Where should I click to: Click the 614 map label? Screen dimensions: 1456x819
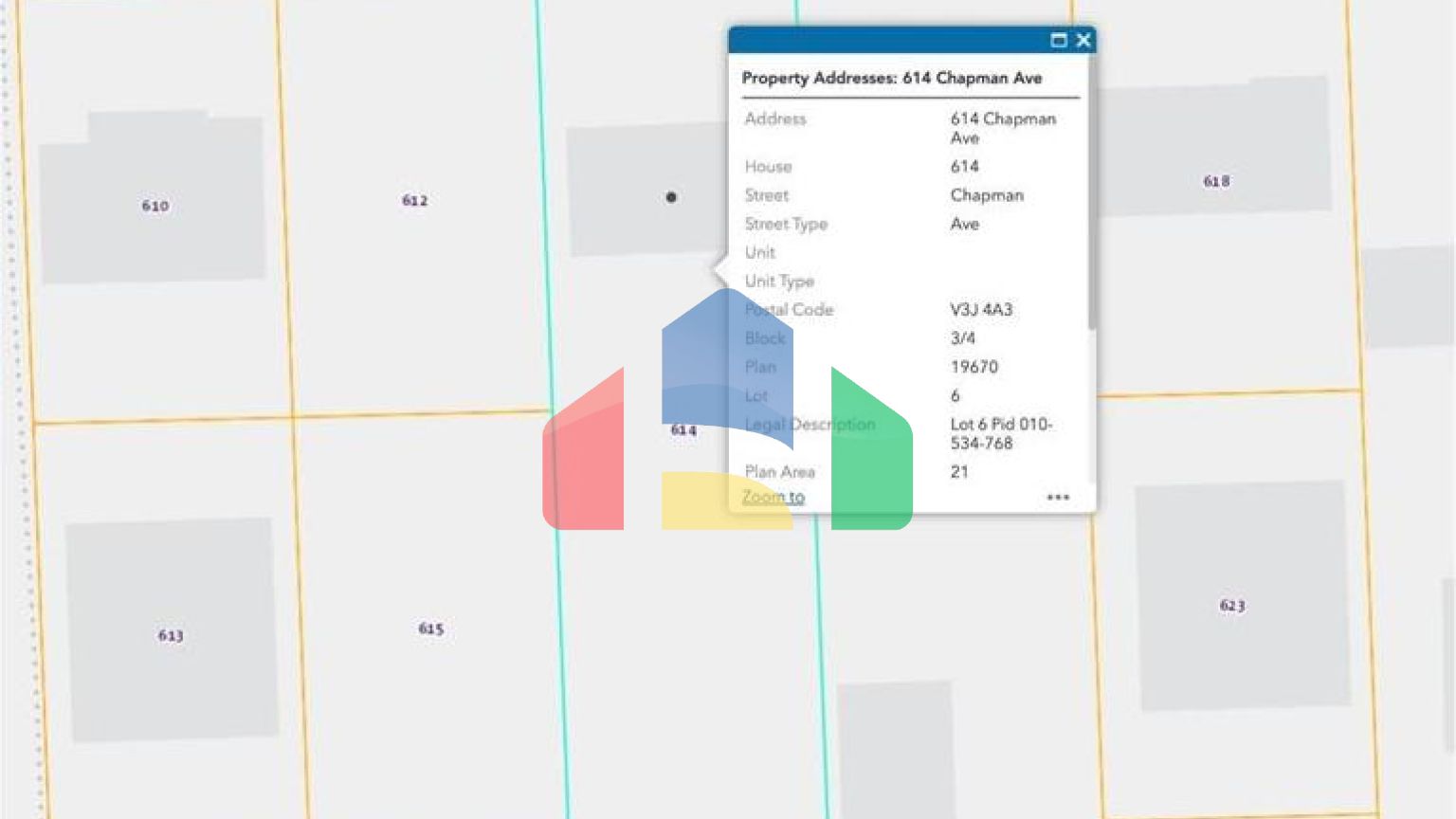[683, 430]
